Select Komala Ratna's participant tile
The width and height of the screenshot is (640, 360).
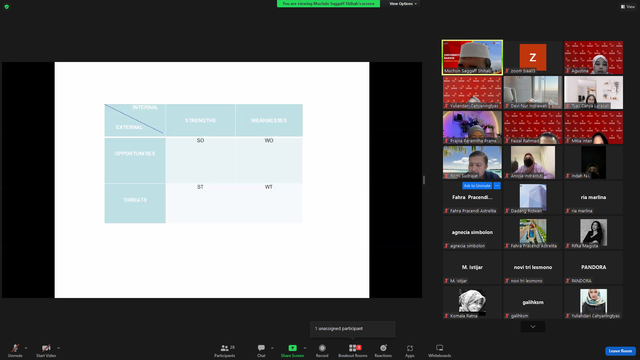click(472, 303)
